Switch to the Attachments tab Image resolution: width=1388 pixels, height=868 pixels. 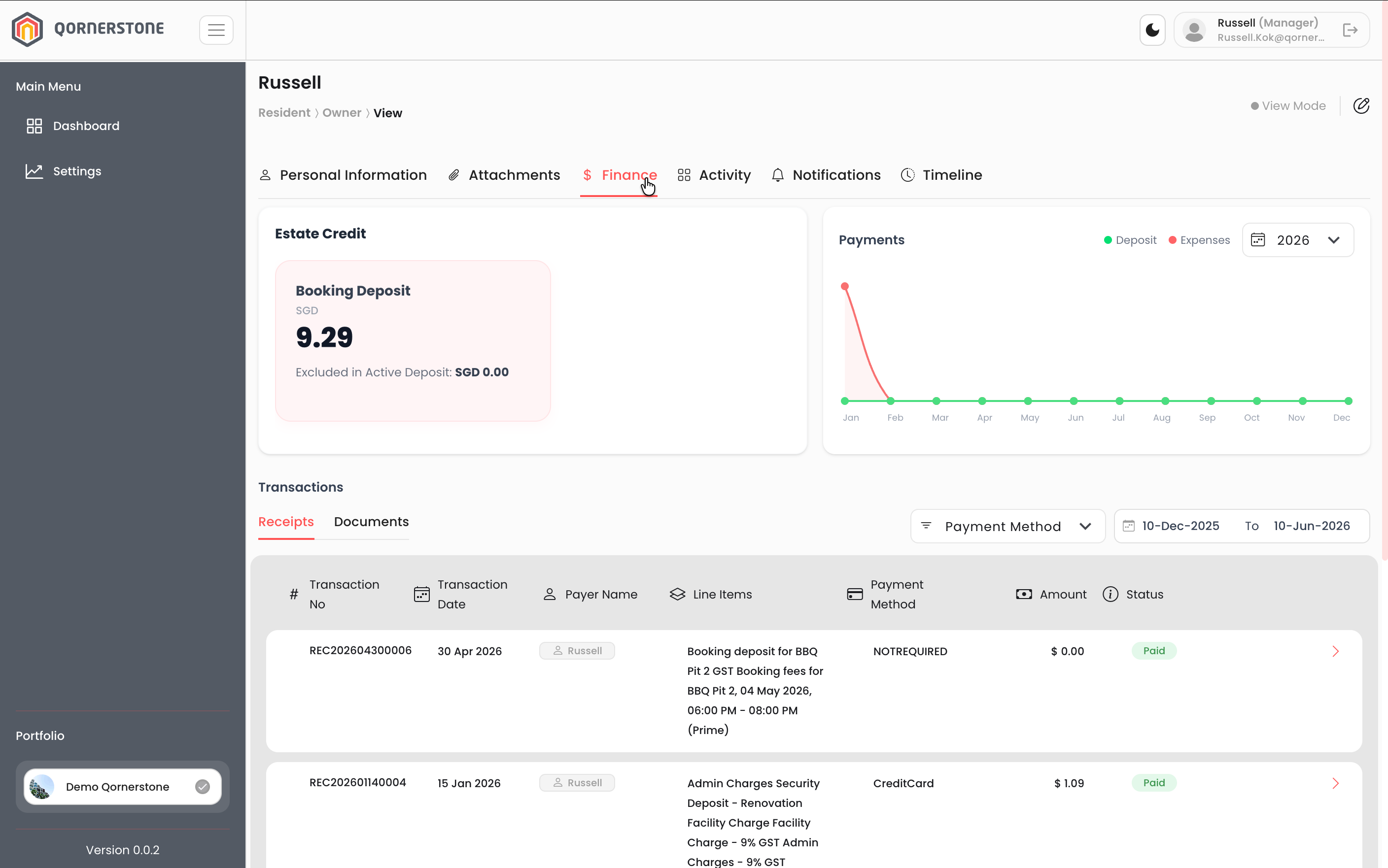tap(504, 175)
